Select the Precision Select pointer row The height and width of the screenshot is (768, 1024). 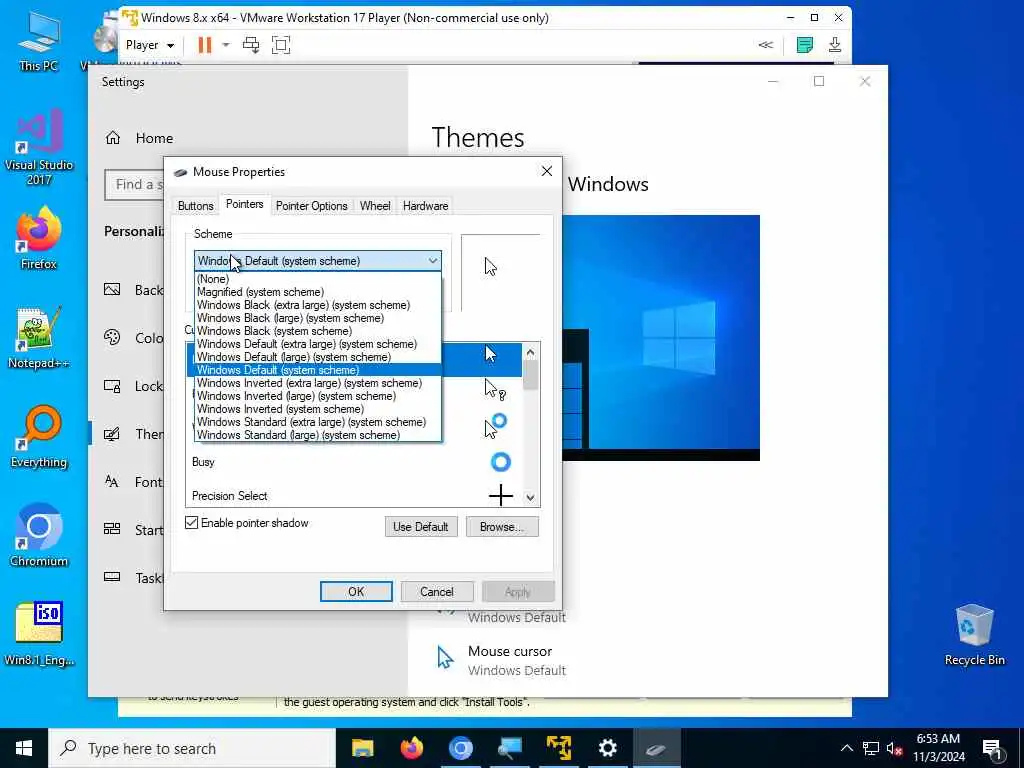(354, 496)
